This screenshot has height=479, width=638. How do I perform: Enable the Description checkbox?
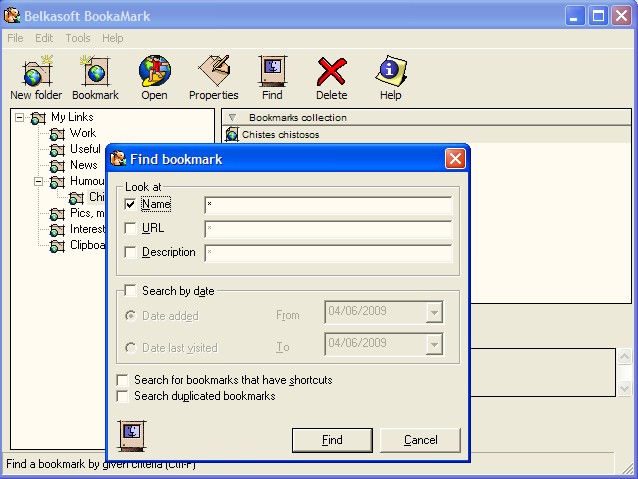tap(130, 252)
